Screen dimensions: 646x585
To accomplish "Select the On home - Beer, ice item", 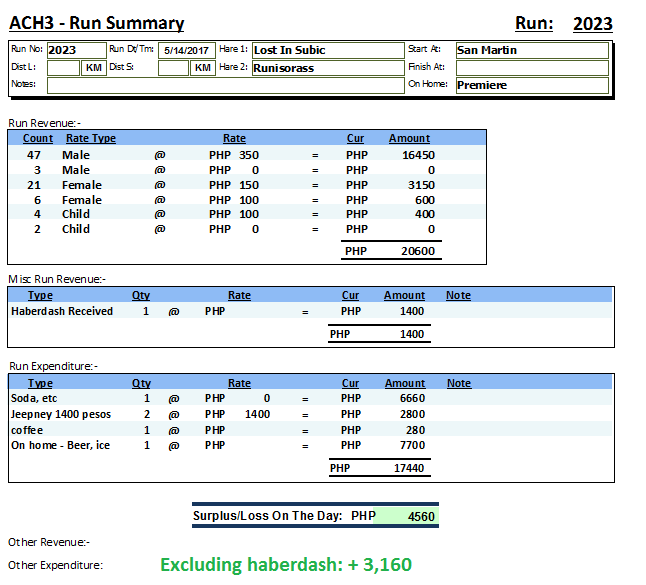I will [60, 445].
